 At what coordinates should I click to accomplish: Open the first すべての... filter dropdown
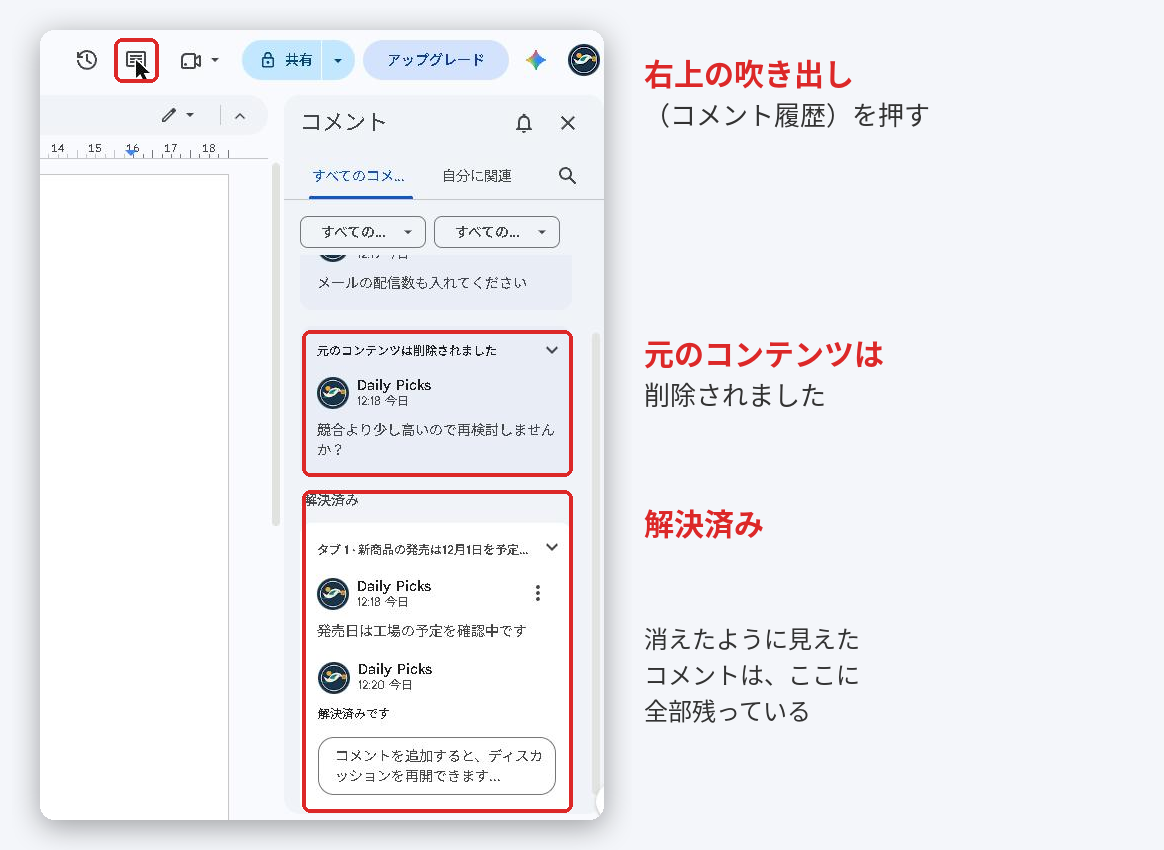click(363, 232)
